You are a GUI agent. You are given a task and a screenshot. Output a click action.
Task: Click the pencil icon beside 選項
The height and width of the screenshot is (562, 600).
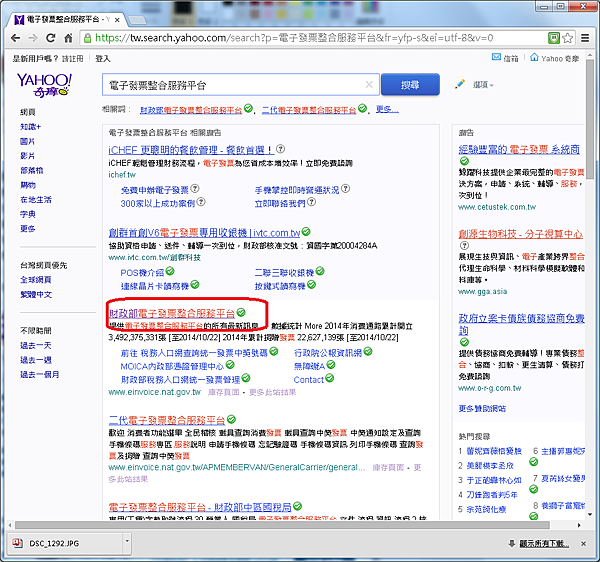[460, 84]
